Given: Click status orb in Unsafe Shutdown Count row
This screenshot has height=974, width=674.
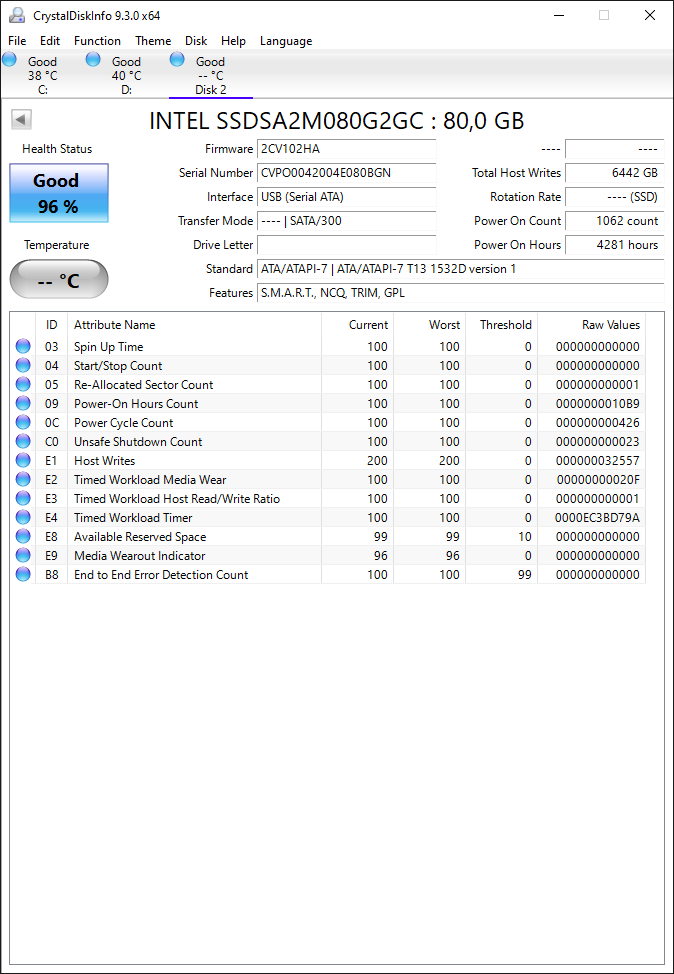Looking at the screenshot, I should 23,441.
